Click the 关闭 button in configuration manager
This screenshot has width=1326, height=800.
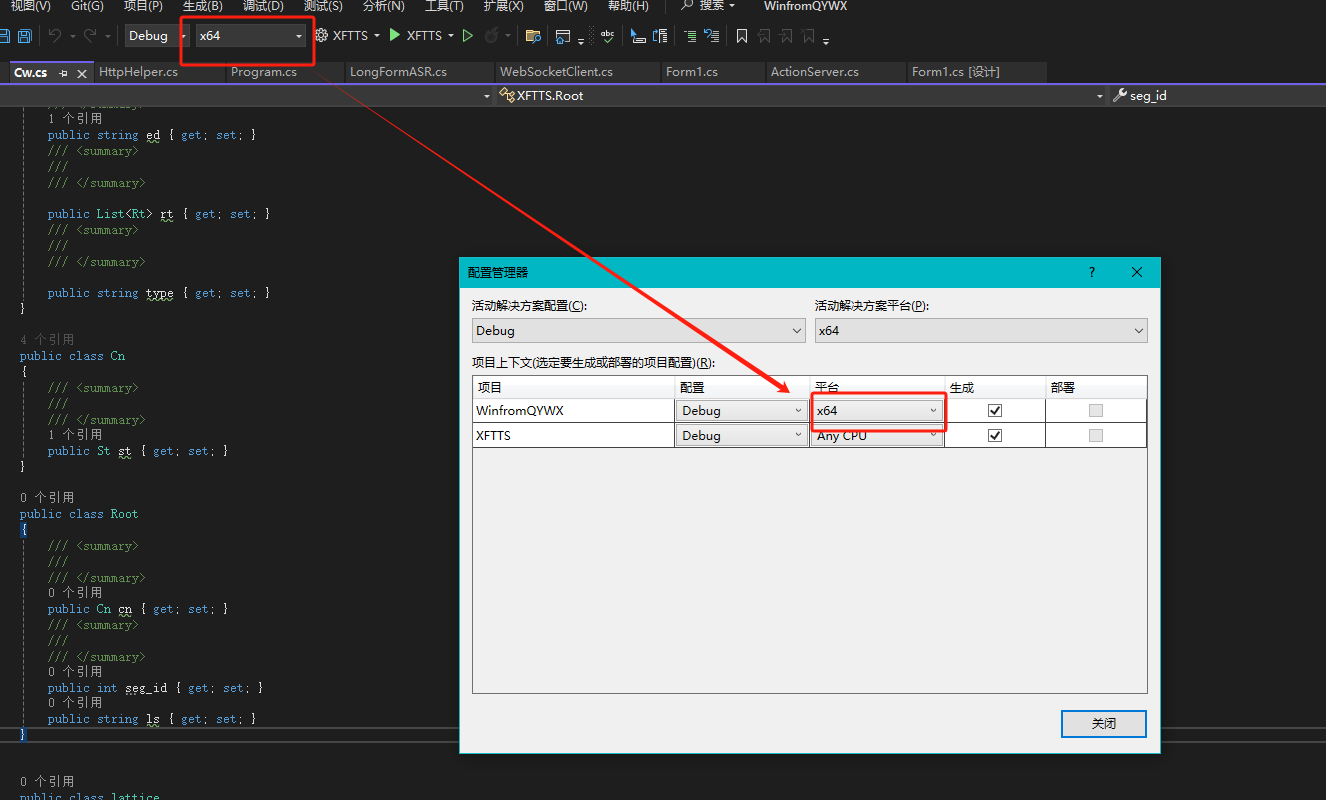tap(1104, 723)
